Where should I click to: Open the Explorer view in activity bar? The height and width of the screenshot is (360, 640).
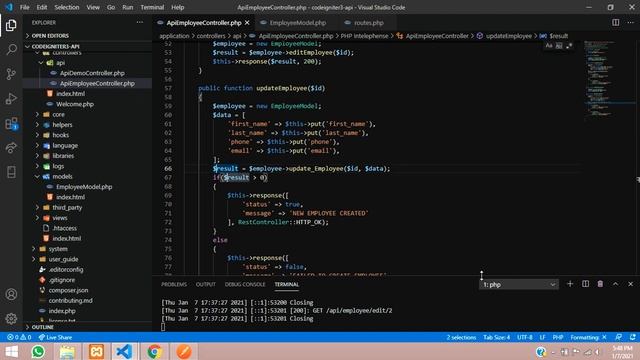point(11,25)
